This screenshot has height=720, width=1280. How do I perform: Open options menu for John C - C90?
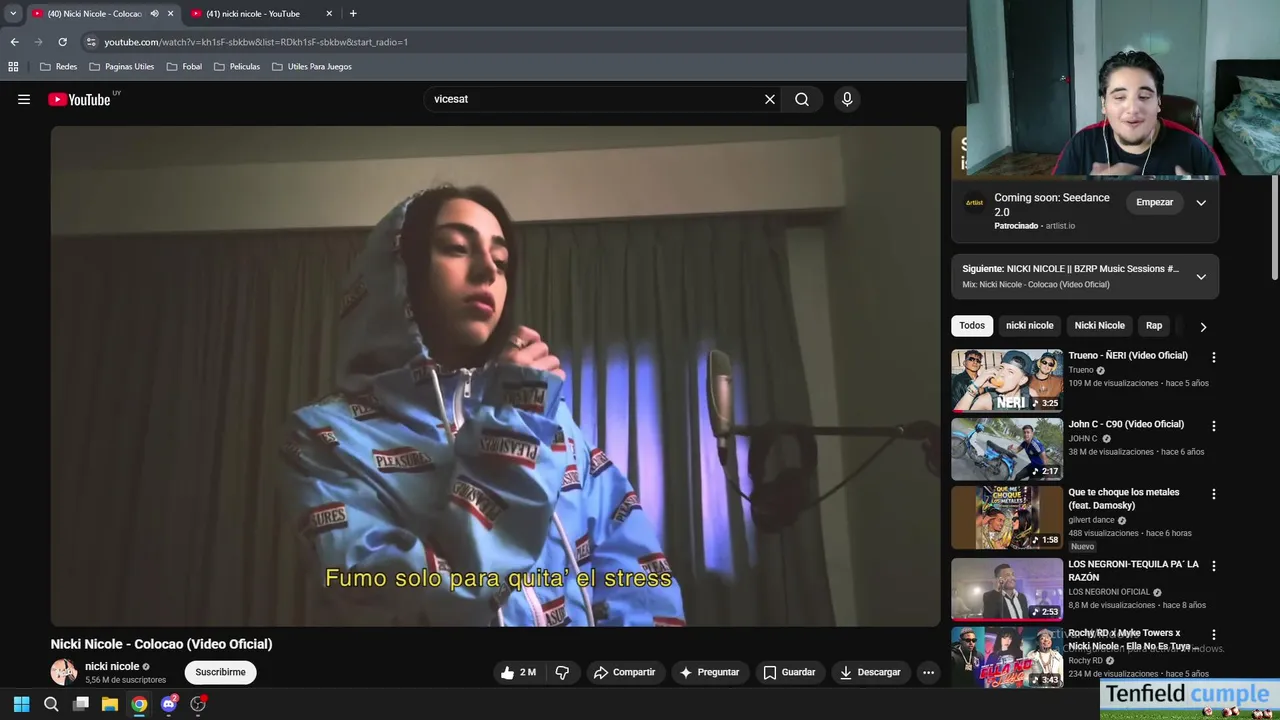[x=1214, y=426]
